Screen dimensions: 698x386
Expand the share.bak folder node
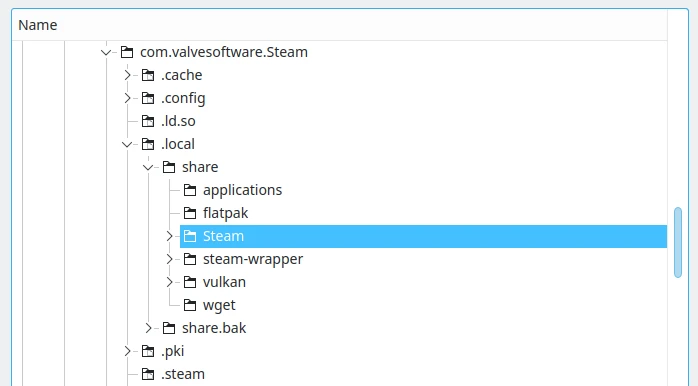point(148,328)
